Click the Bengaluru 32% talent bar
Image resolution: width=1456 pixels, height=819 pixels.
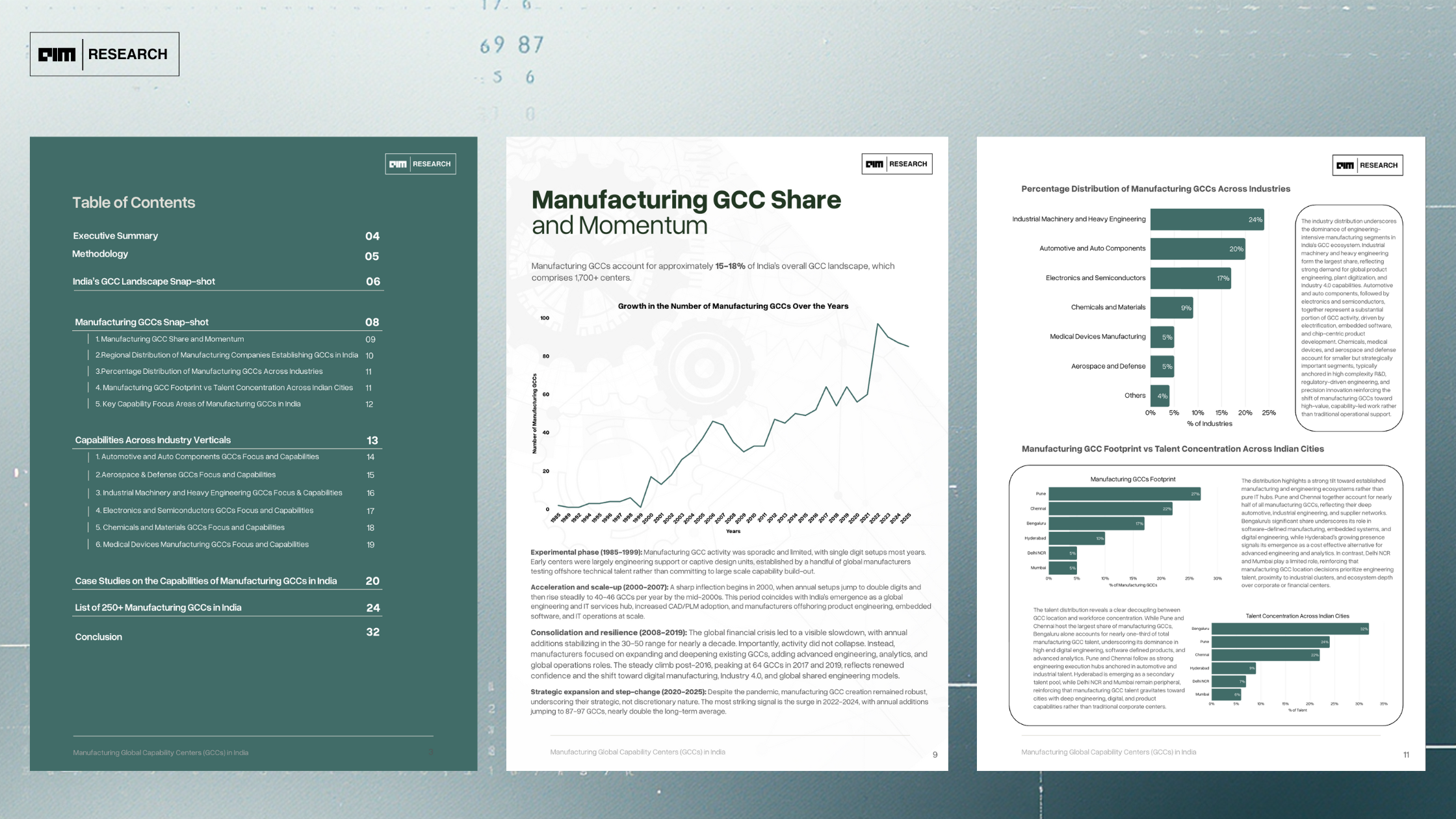(1290, 629)
